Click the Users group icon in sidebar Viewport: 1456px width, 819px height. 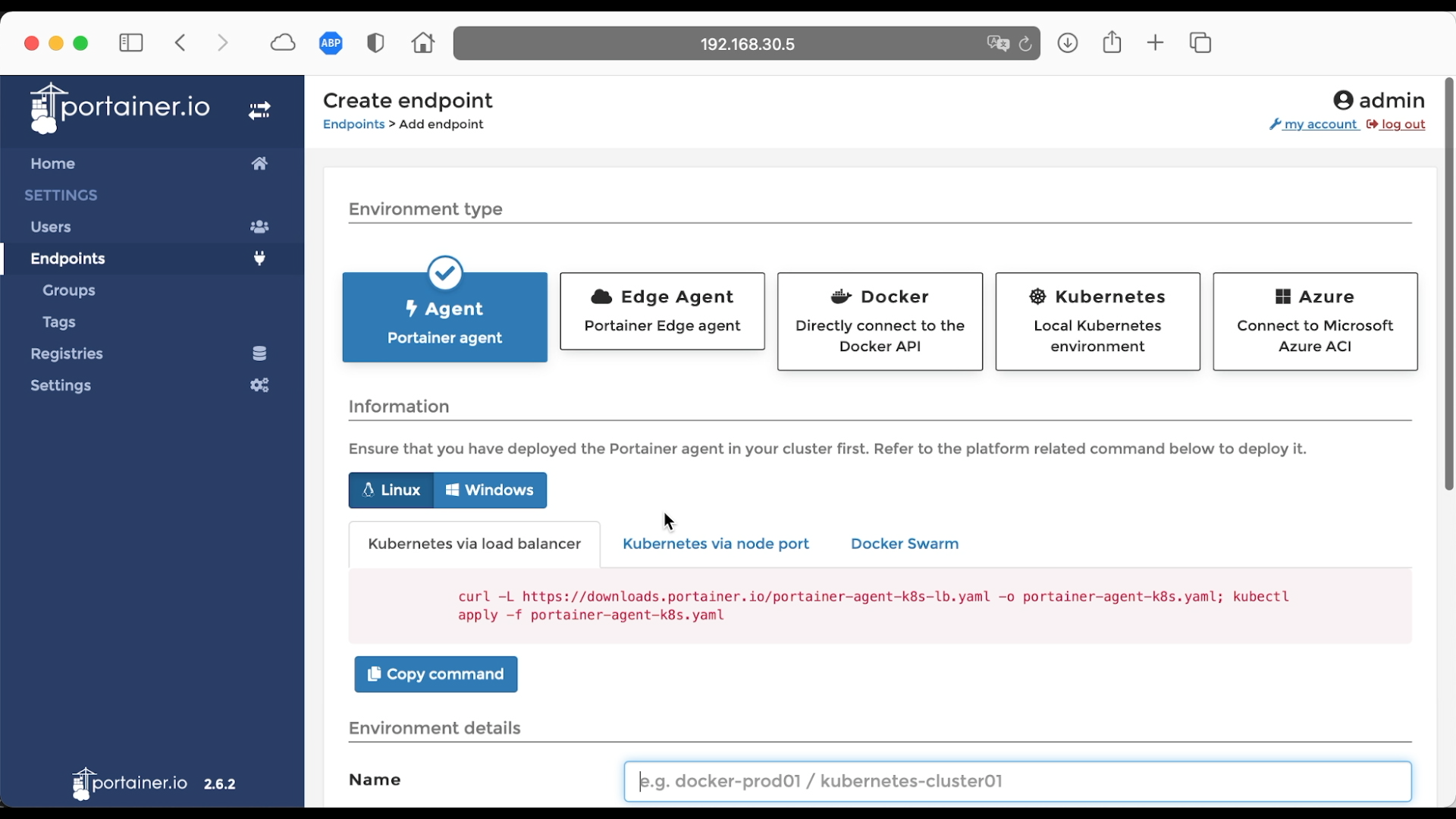[259, 227]
